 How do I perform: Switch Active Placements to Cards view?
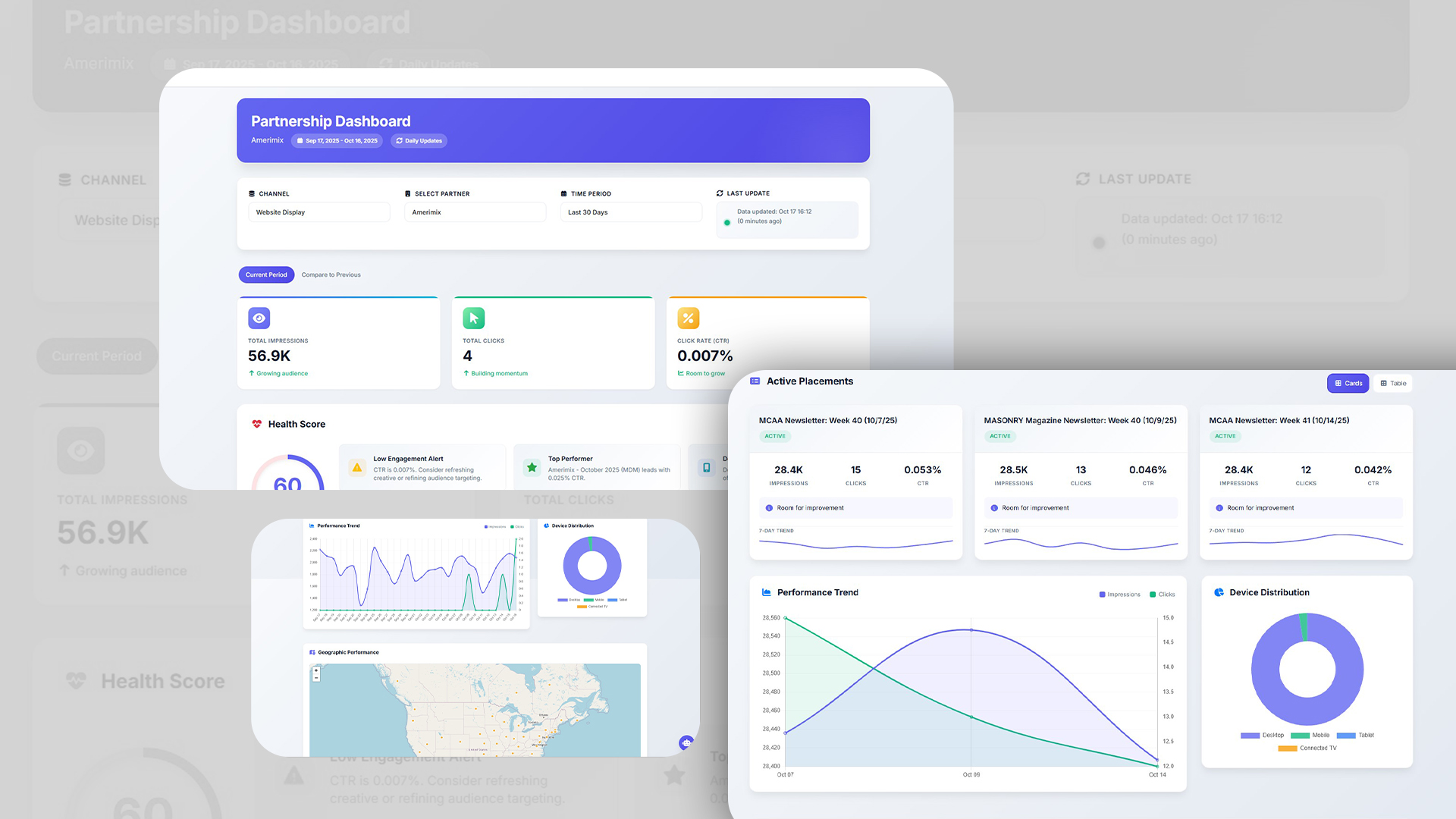[x=1348, y=383]
